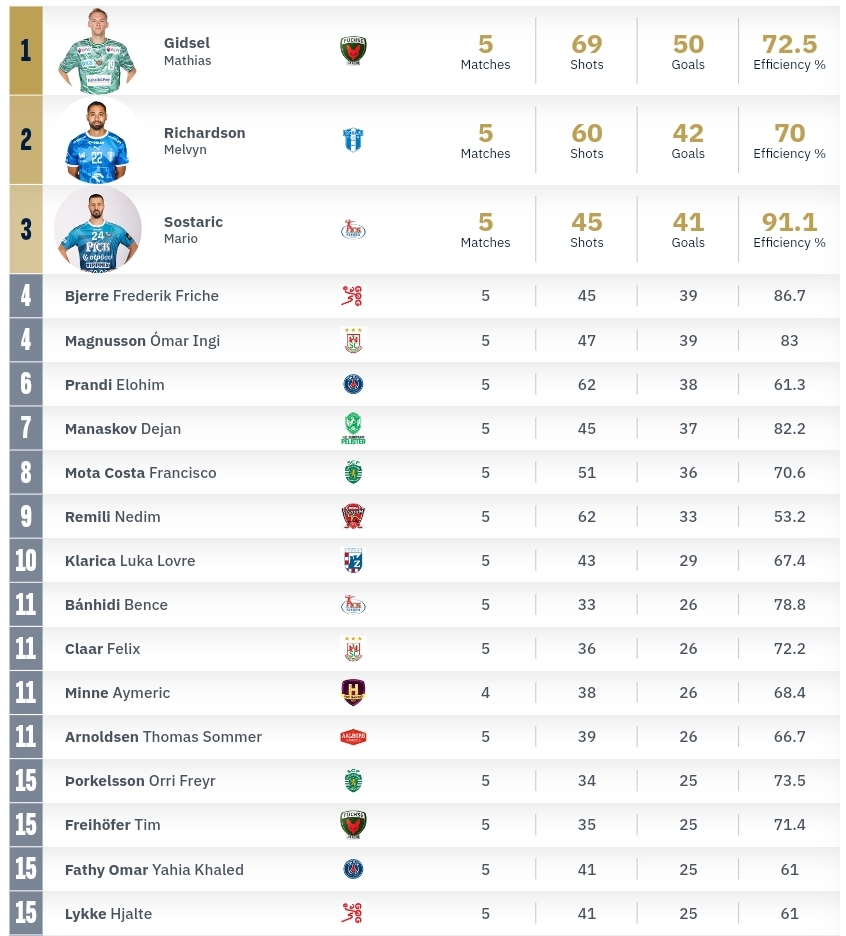The width and height of the screenshot is (846, 936).
Task: Click the club logo in Gidsel's row
Action: 353,51
